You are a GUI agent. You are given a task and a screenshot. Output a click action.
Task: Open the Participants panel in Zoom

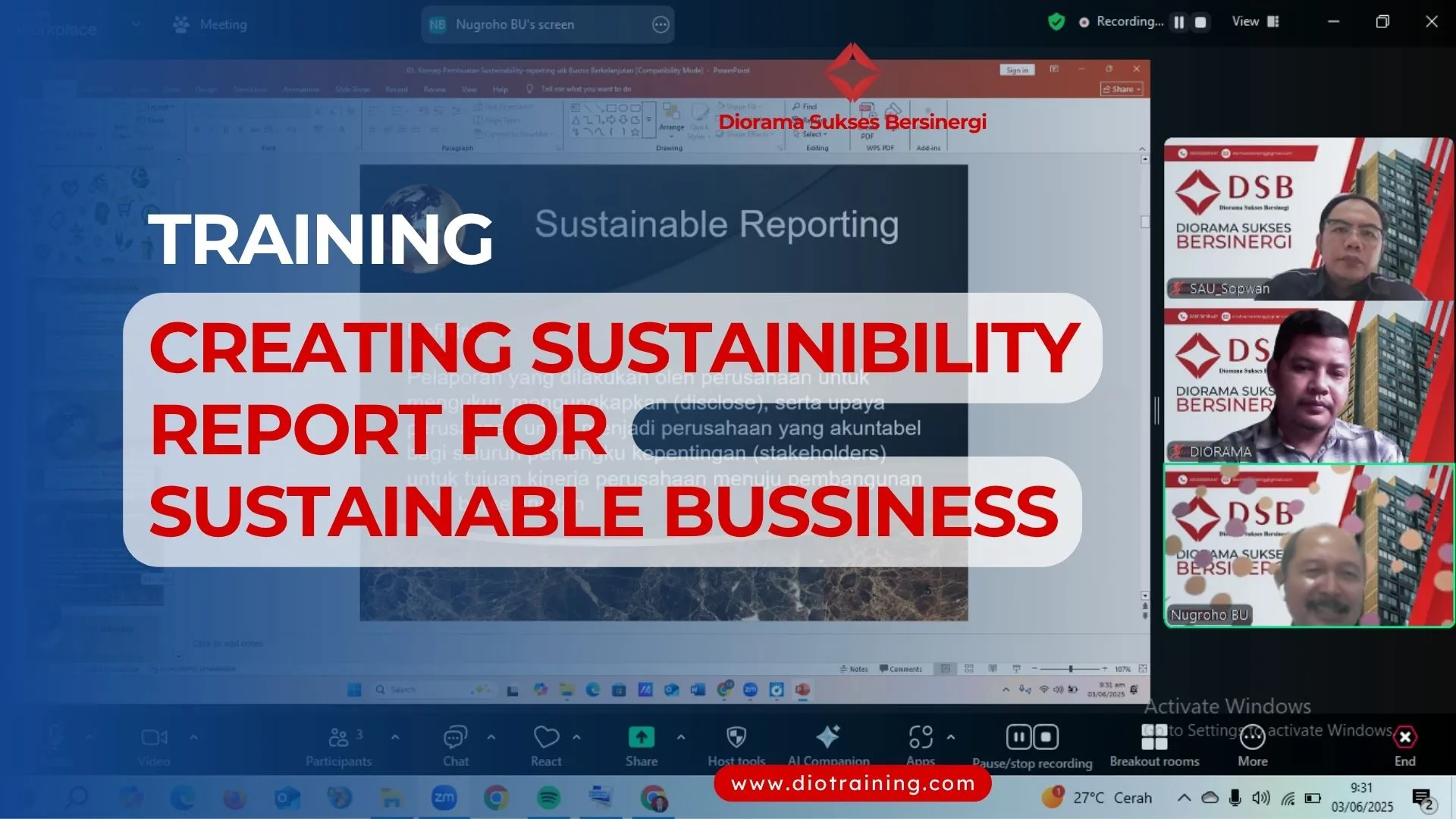pos(338,746)
